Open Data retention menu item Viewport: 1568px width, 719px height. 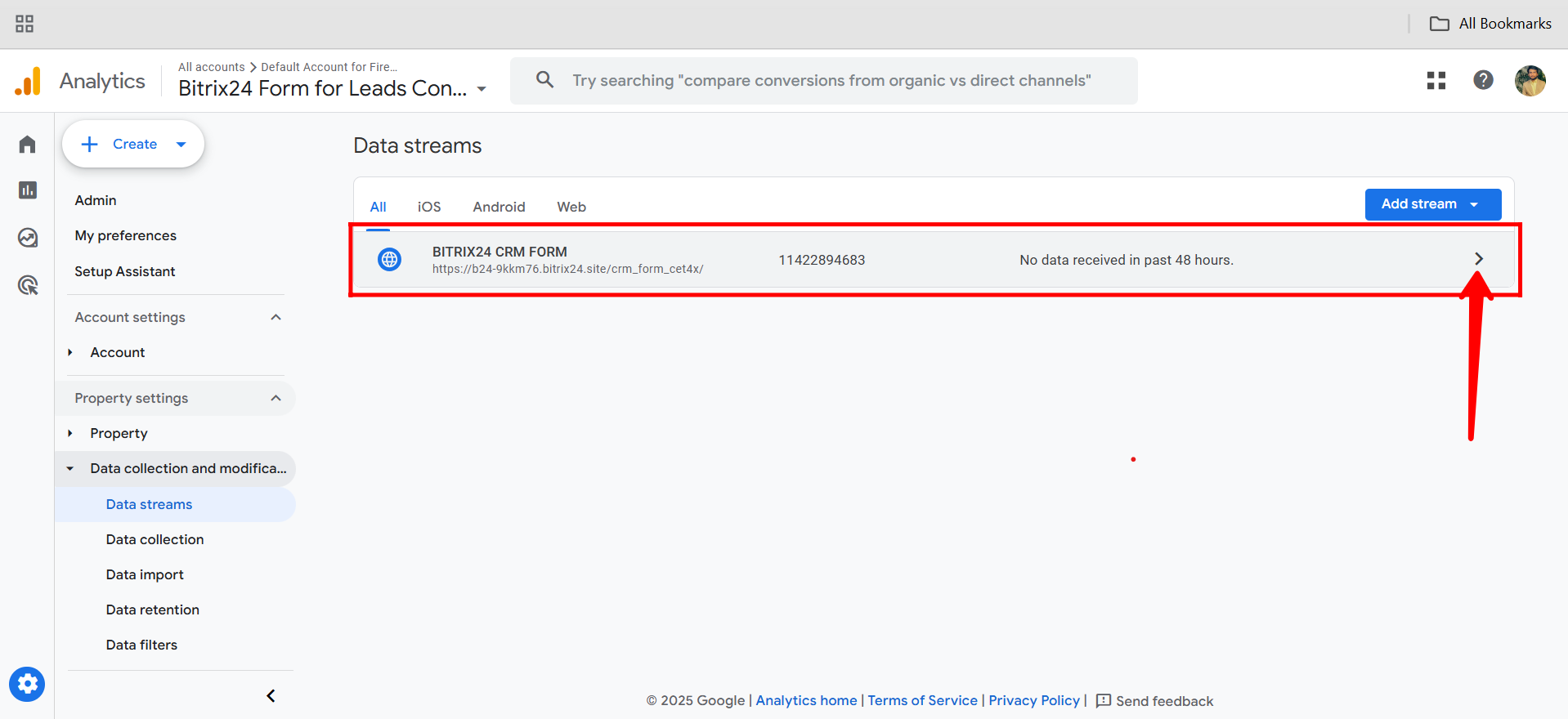(x=152, y=610)
